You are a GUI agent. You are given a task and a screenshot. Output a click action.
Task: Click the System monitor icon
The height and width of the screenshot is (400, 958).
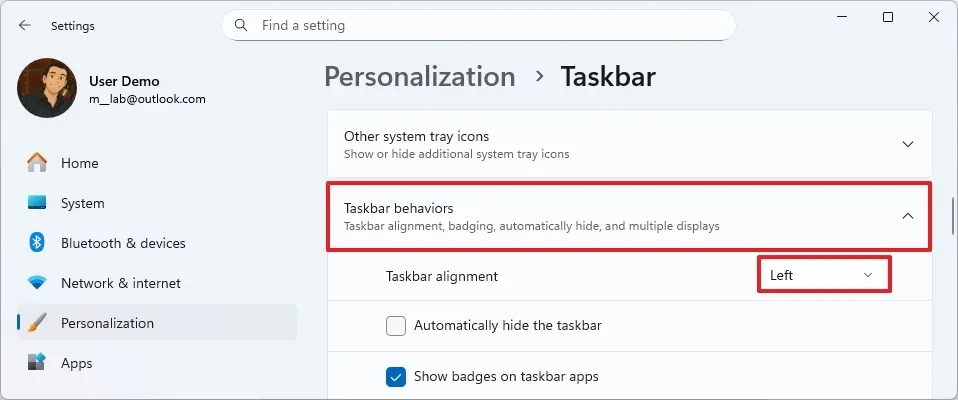point(37,203)
